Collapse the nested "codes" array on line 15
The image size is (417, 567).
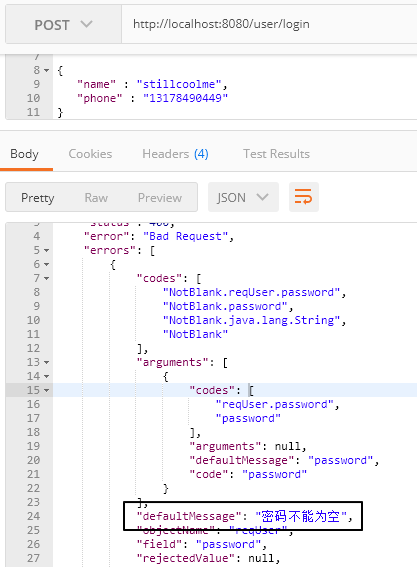pyautogui.click(x=46, y=391)
